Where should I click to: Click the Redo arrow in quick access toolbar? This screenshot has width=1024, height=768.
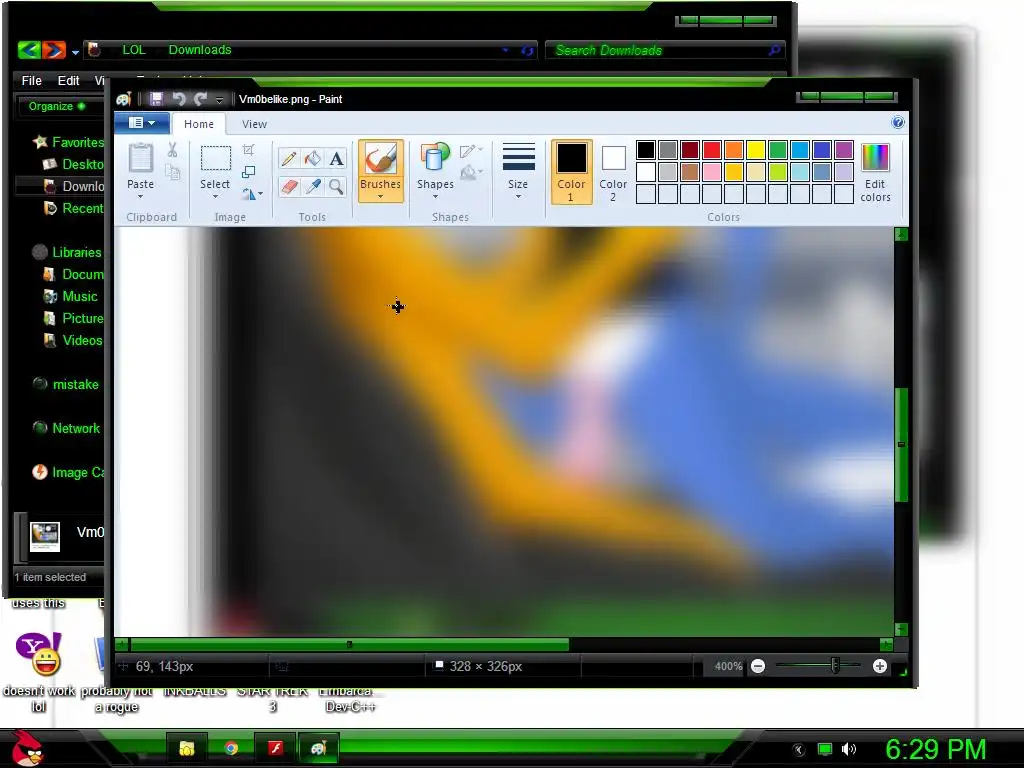[200, 99]
